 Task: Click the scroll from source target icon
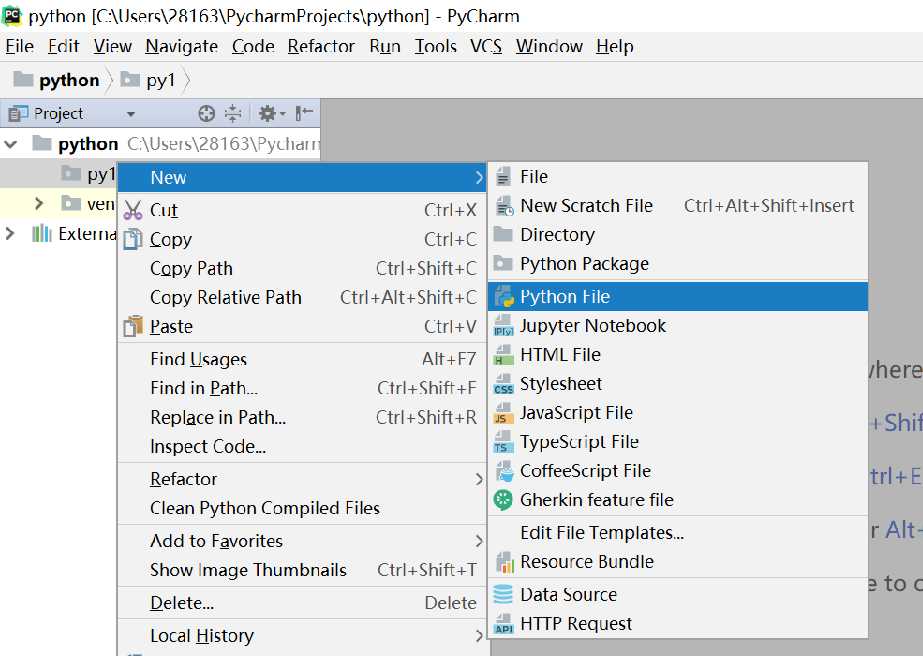207,113
